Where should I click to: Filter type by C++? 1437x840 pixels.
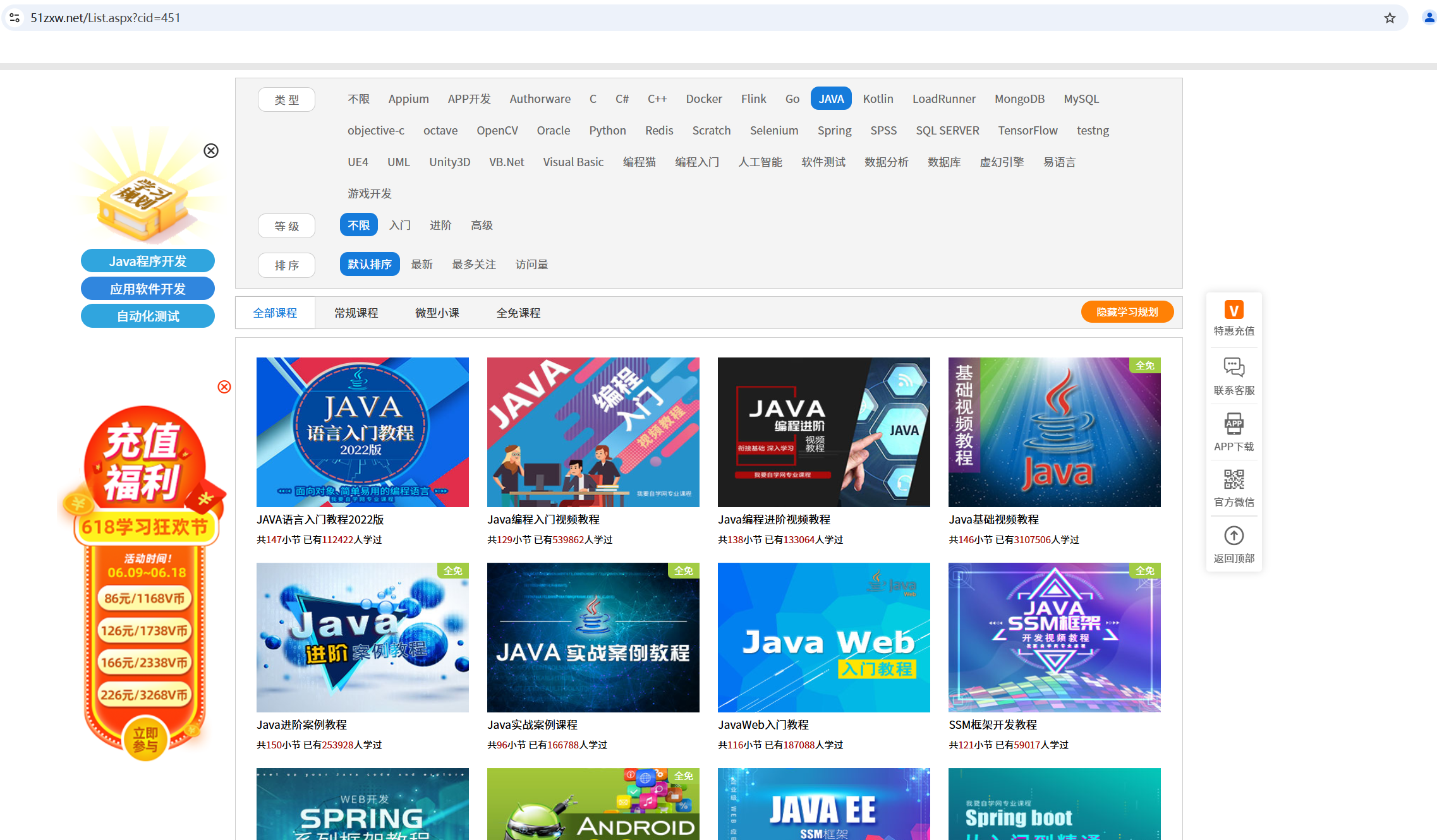657,99
